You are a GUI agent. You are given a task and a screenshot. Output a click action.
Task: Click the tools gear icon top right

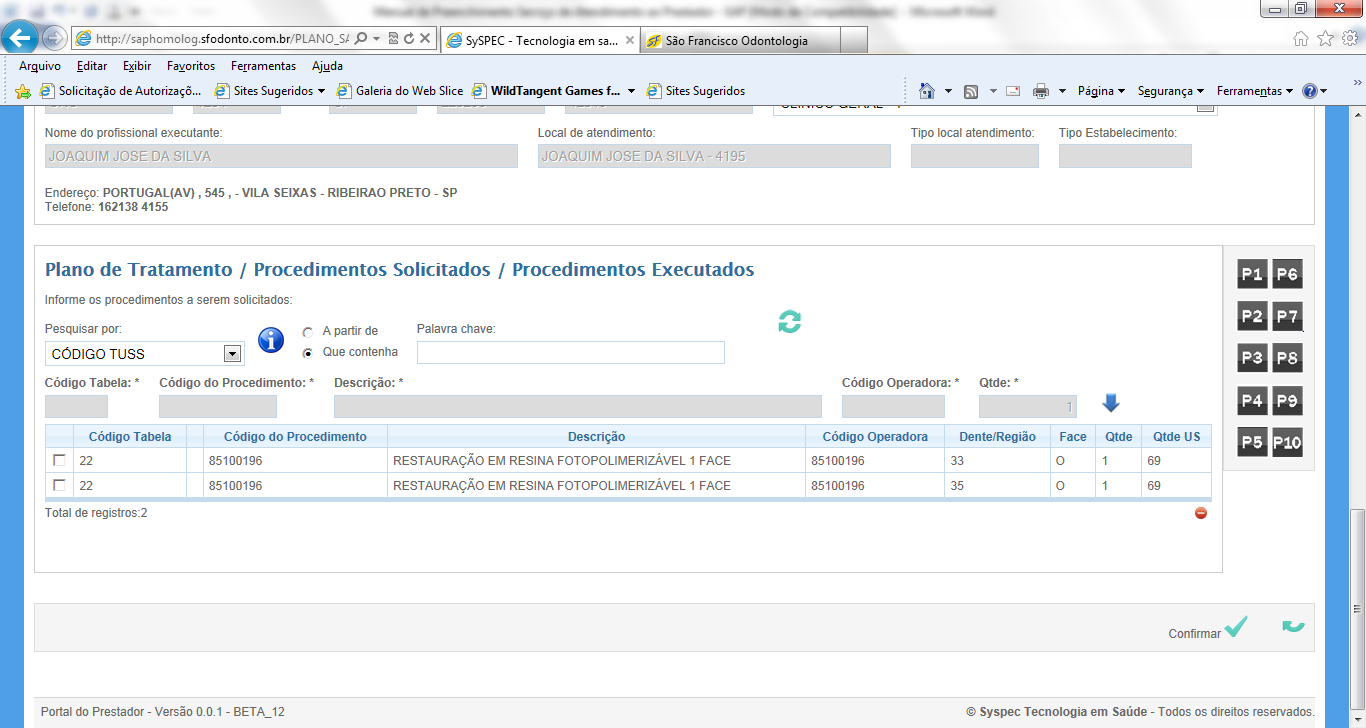tap(1349, 39)
